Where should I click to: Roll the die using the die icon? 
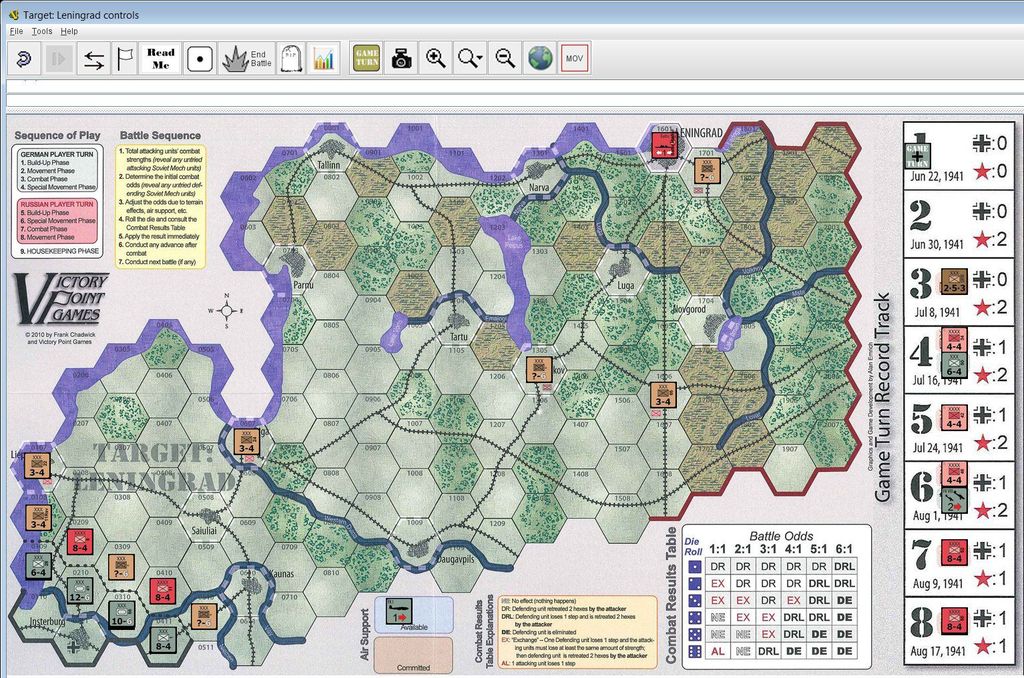pyautogui.click(x=199, y=57)
